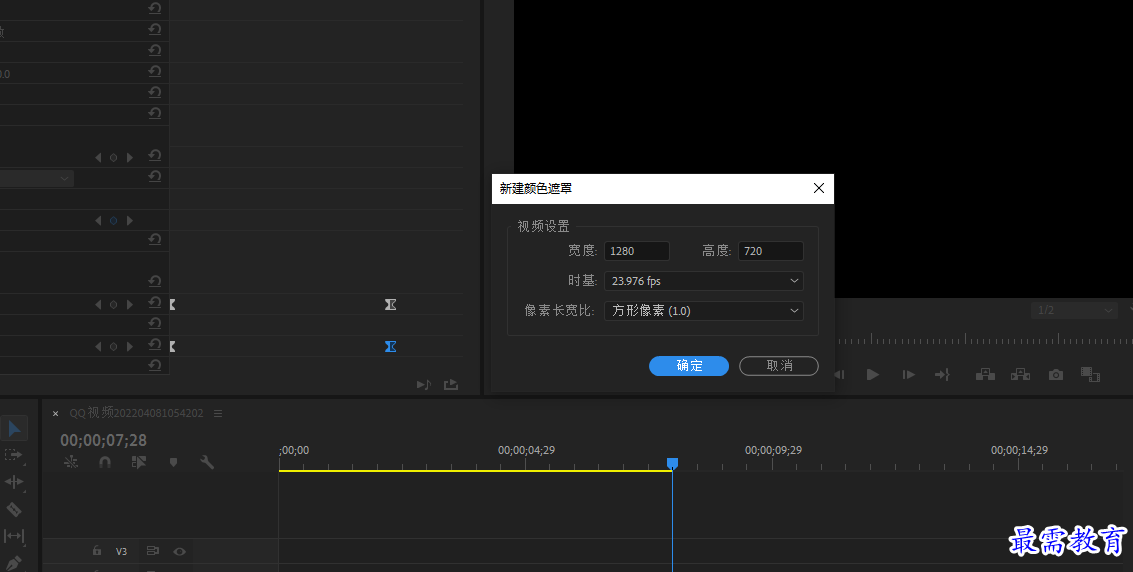The height and width of the screenshot is (572, 1133).
Task: Edit the 宽度 width field
Action: coord(637,251)
